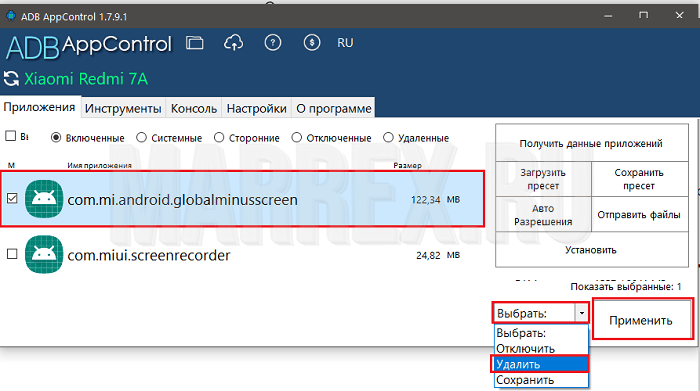Choose Выбрать: option in dropdown list

(542, 333)
